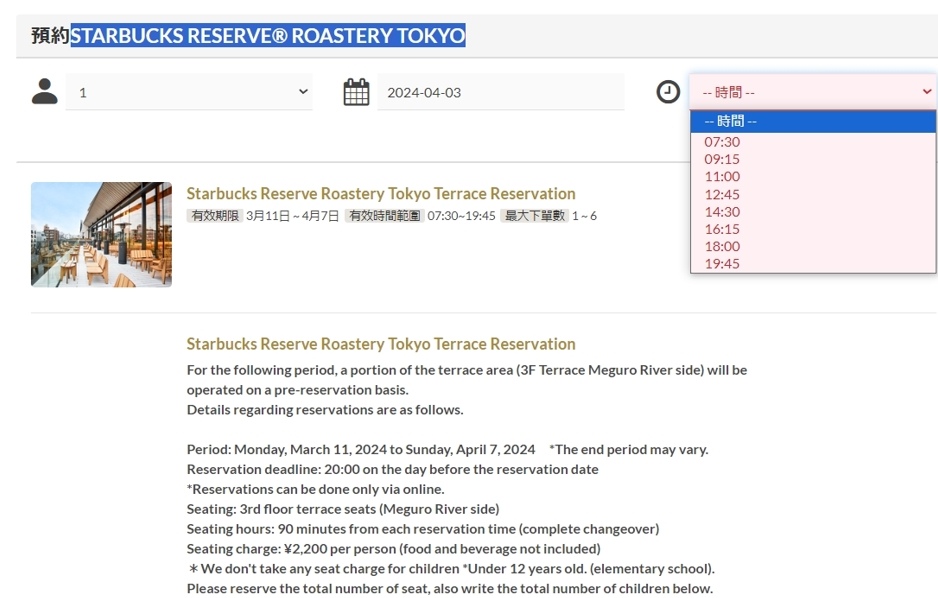Click the calendar icon beside the date
This screenshot has height=598, width=938.
coord(356,92)
